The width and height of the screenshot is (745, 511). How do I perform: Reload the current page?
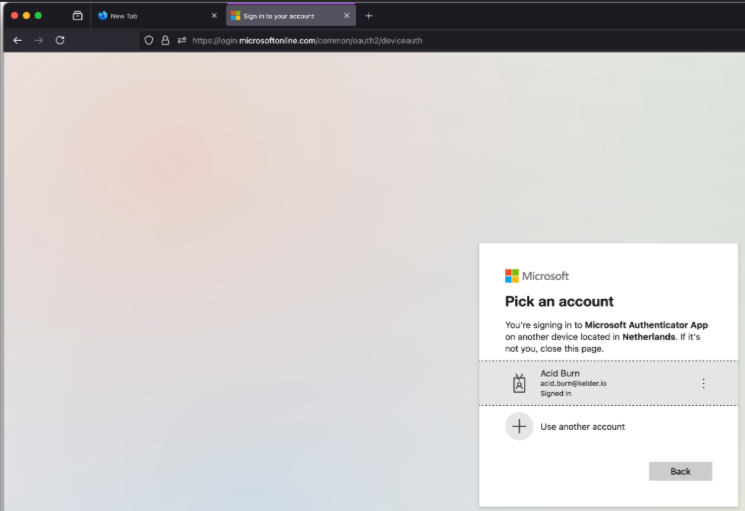click(60, 40)
